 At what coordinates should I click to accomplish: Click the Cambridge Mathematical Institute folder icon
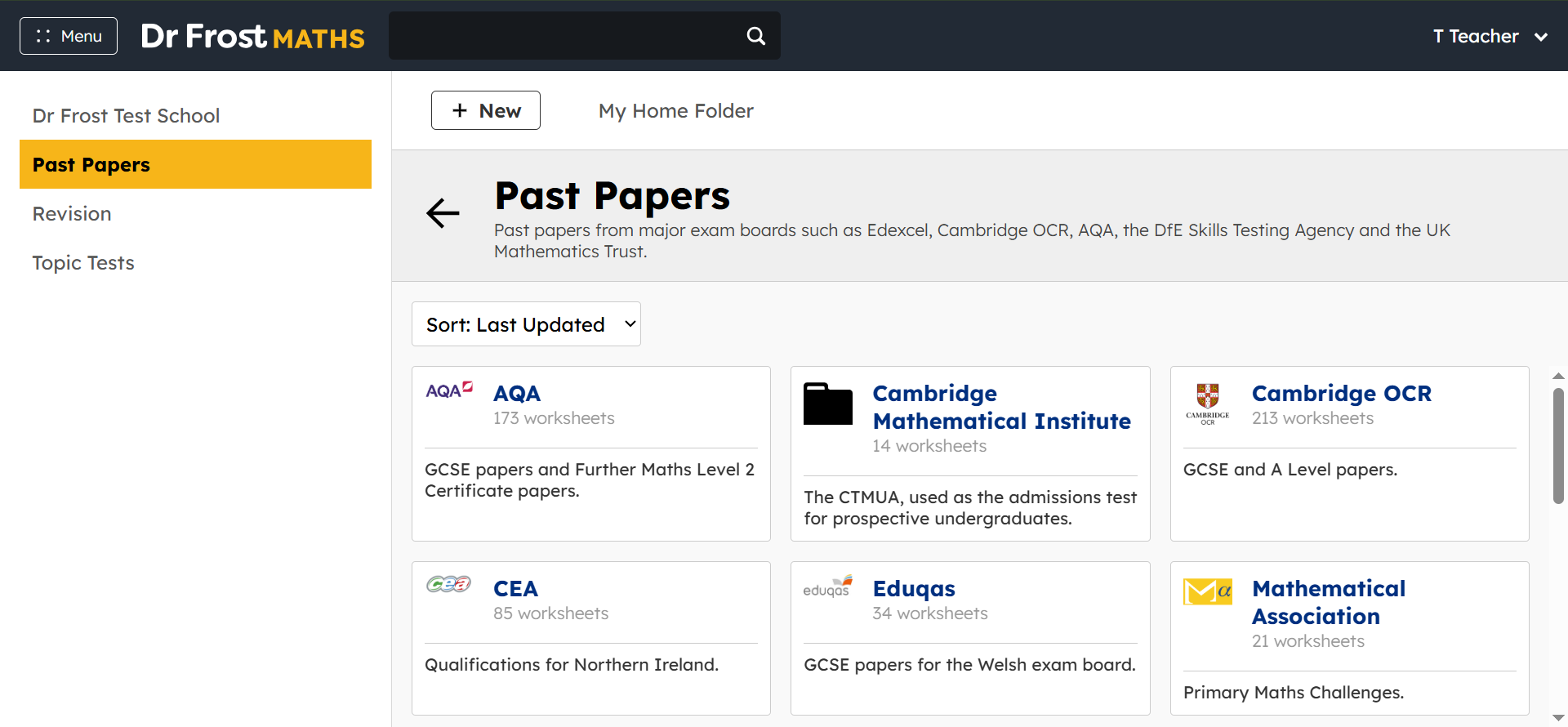point(828,404)
